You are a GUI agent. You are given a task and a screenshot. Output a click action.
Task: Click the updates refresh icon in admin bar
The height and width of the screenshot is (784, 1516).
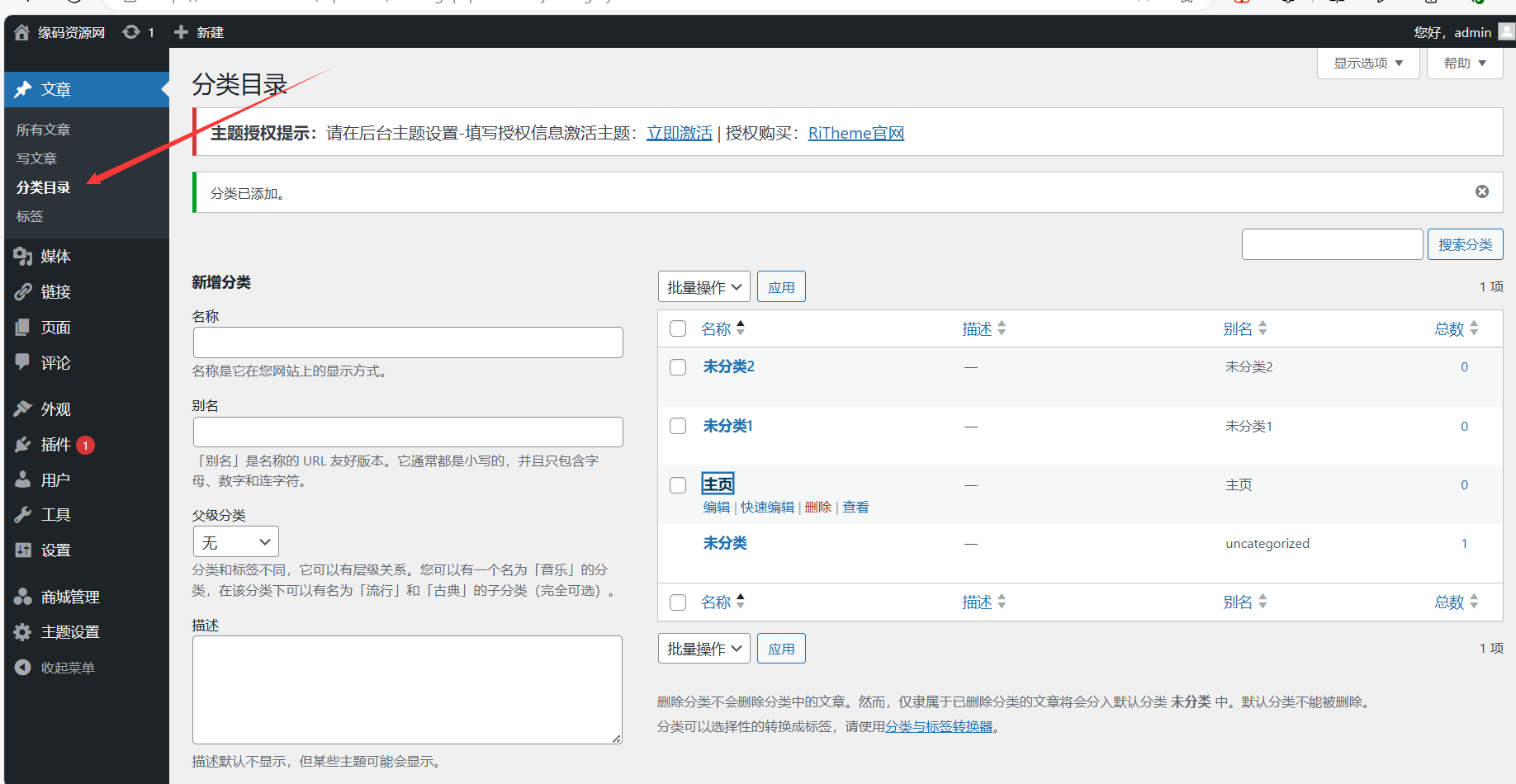pos(130,32)
